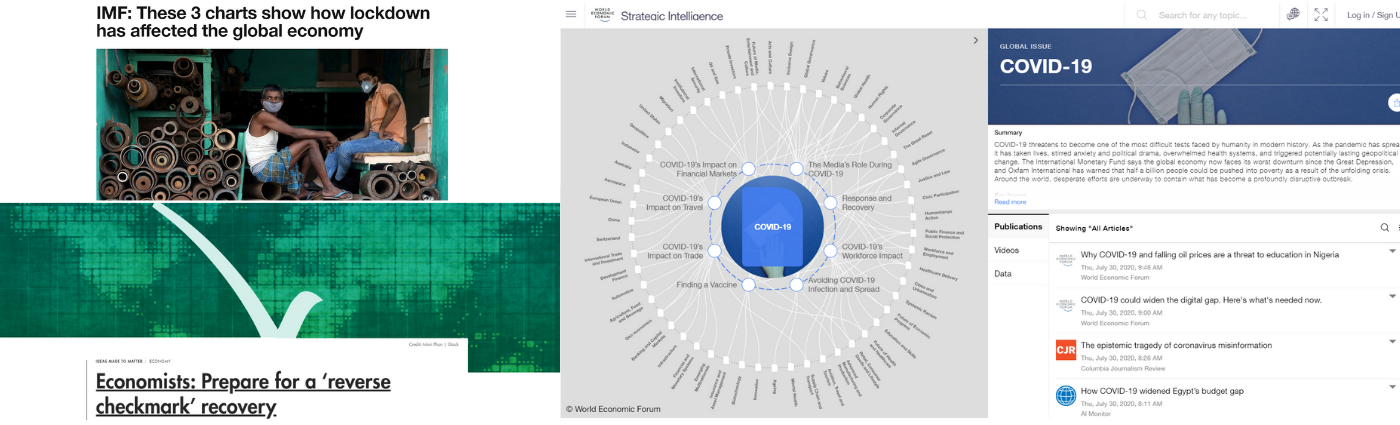This screenshot has height=425, width=1400.
Task: Select the Avoiding COVID-19 Infection and Spread node
Action: tap(797, 285)
